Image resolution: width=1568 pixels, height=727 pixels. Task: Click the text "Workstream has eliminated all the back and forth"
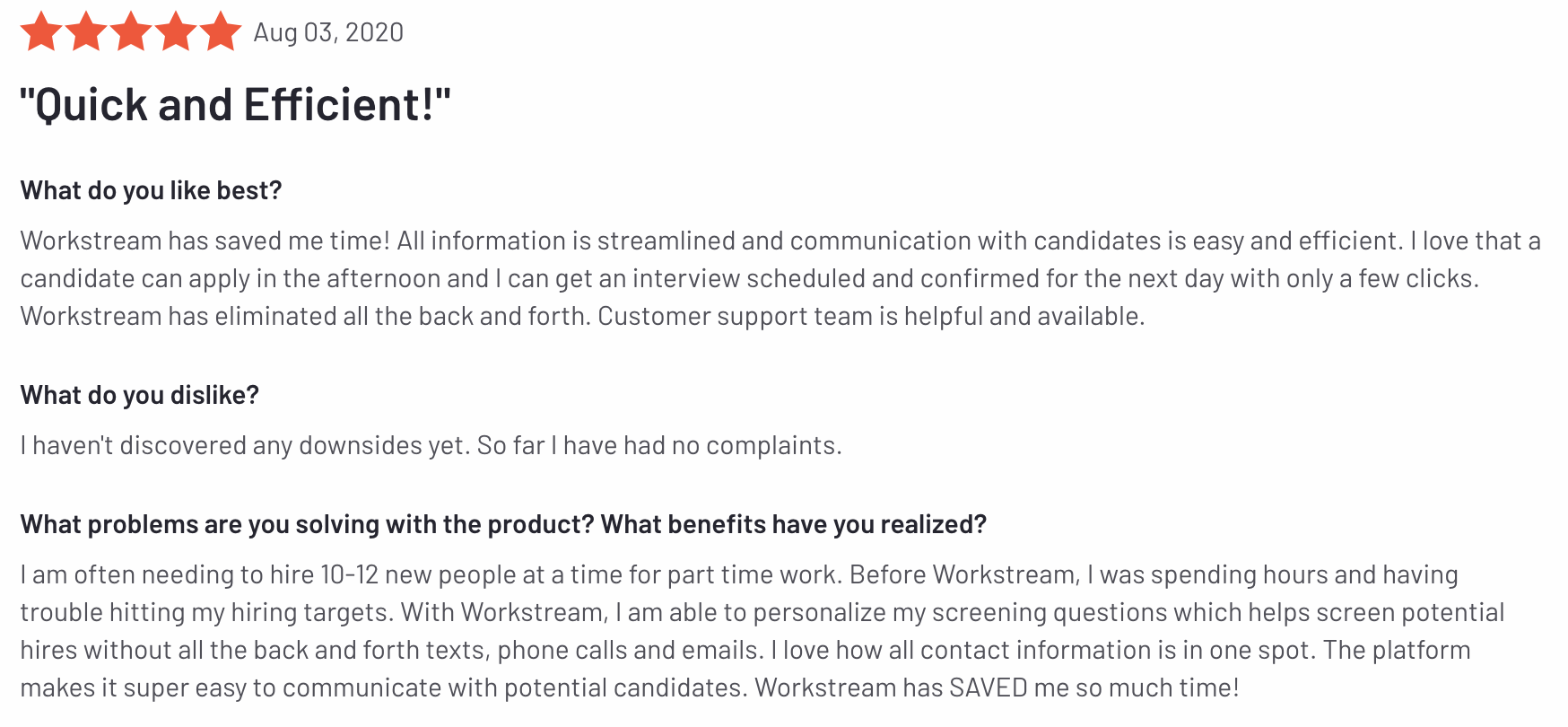coord(305,316)
